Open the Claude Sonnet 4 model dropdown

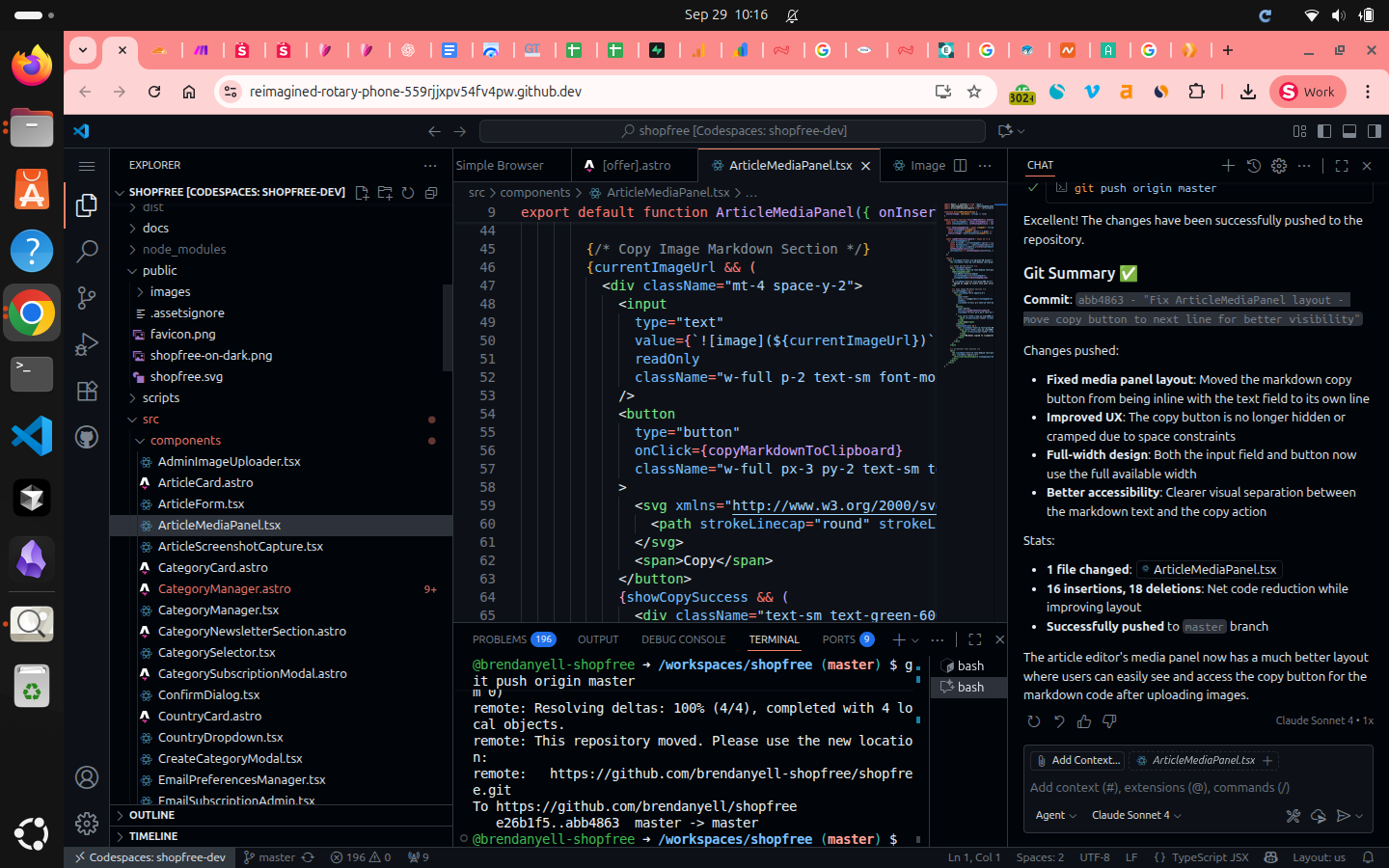click(1135, 816)
